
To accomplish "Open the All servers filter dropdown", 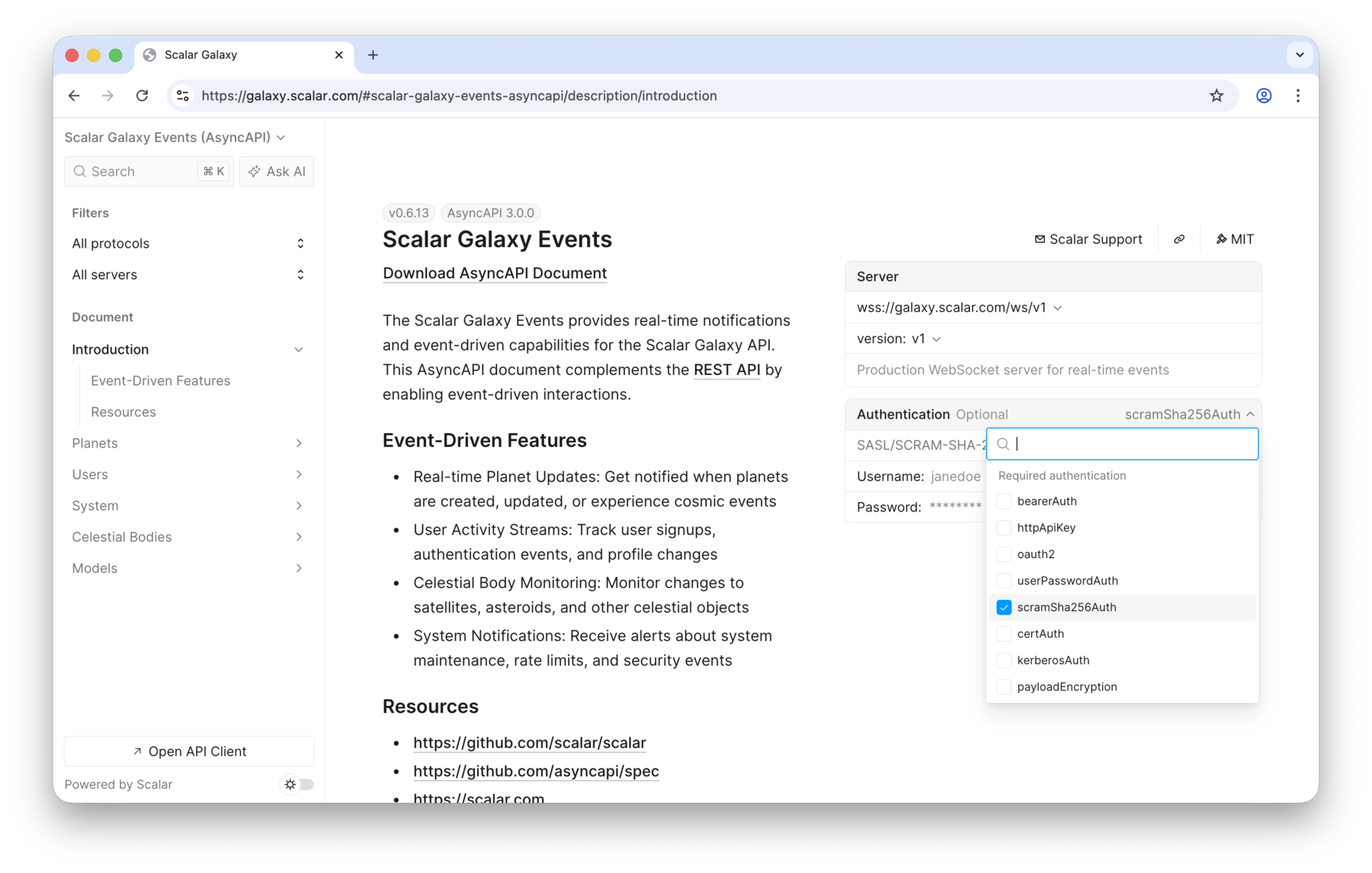I will click(x=188, y=275).
